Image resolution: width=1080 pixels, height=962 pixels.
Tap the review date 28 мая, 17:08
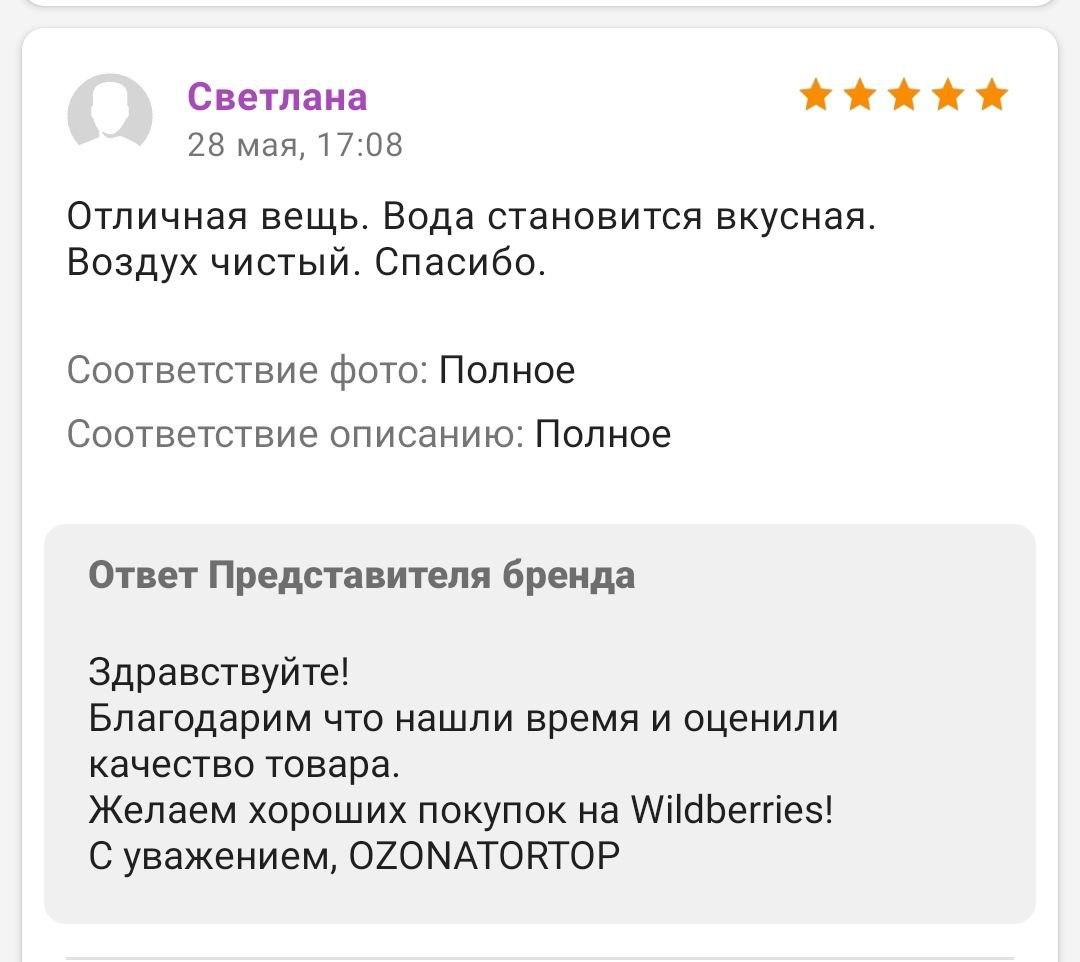point(295,145)
